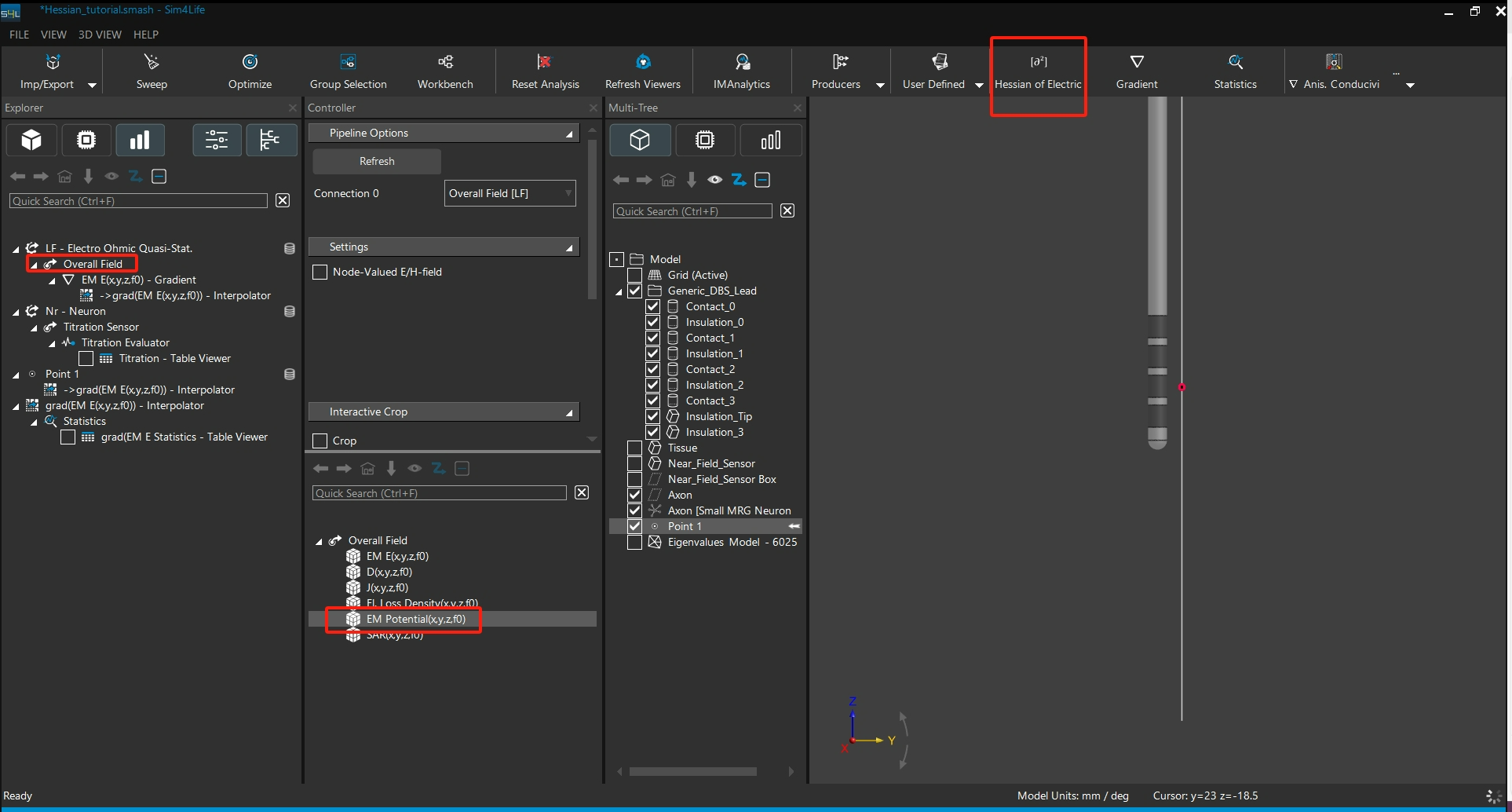Image resolution: width=1512 pixels, height=812 pixels.
Task: Enable the Node-Valued E/H-field checkbox
Action: [x=320, y=272]
